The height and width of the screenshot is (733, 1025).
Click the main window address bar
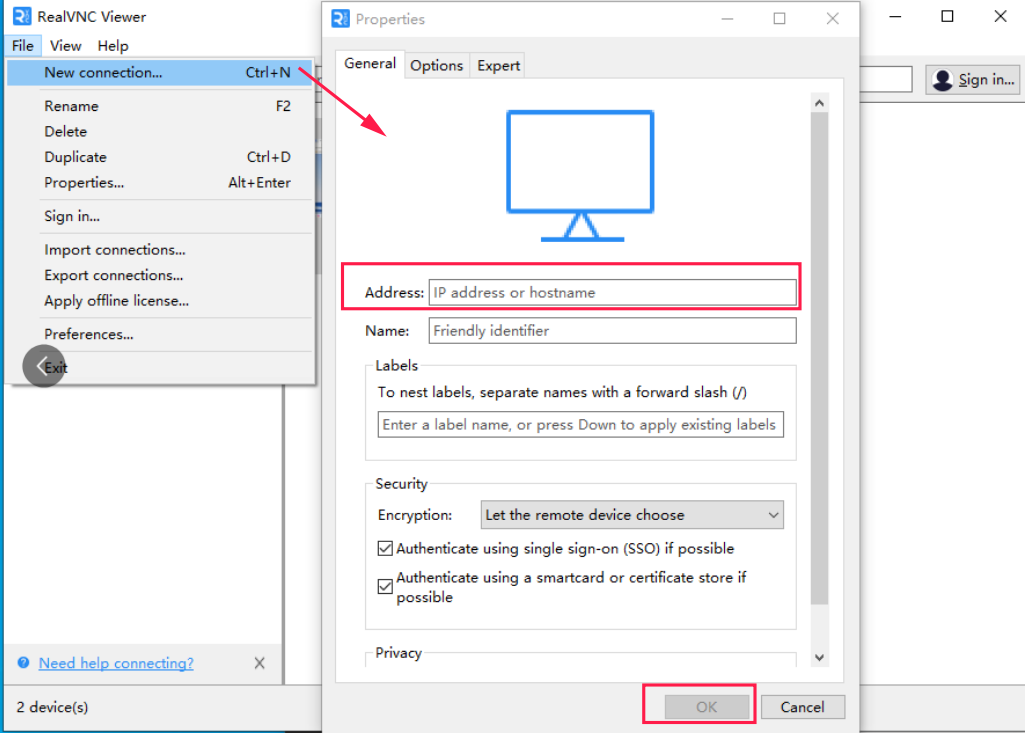[x=886, y=79]
